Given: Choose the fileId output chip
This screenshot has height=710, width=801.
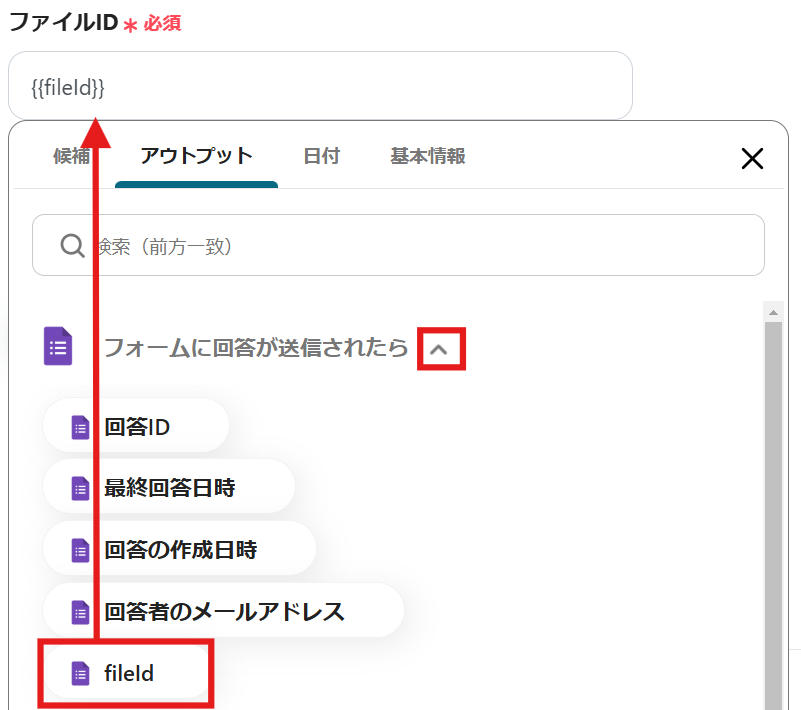Looking at the screenshot, I should pos(126,673).
